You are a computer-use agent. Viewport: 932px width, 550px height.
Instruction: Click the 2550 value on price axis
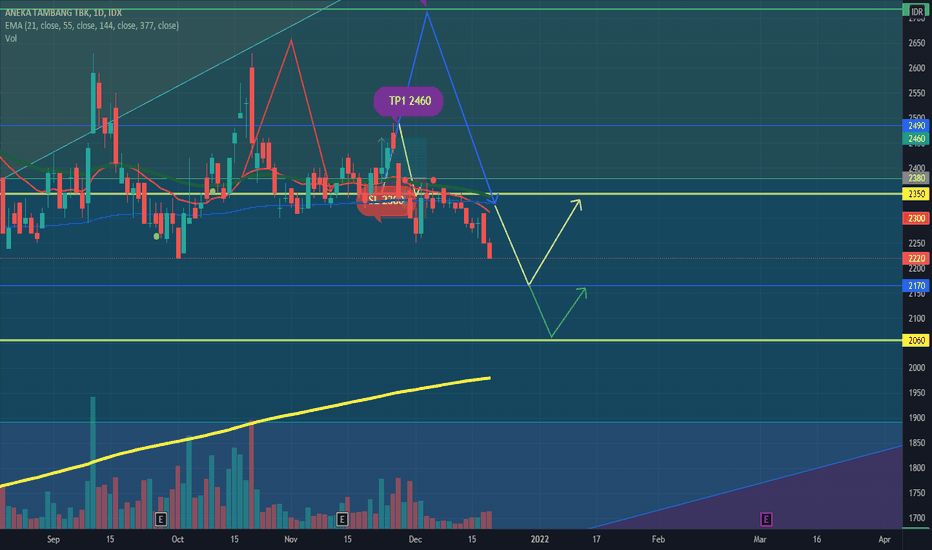pyautogui.click(x=917, y=93)
